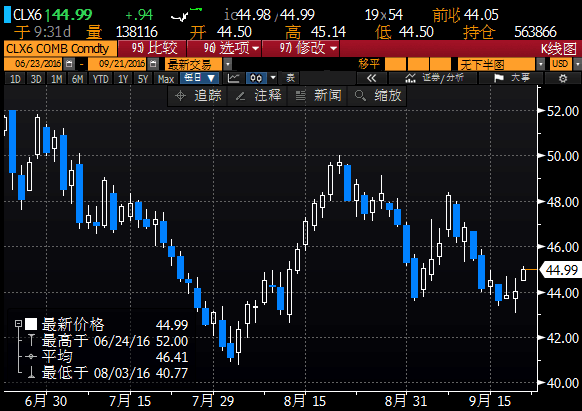
Task: Open the 最新交易 field dropdown arrow
Action: [x=228, y=64]
